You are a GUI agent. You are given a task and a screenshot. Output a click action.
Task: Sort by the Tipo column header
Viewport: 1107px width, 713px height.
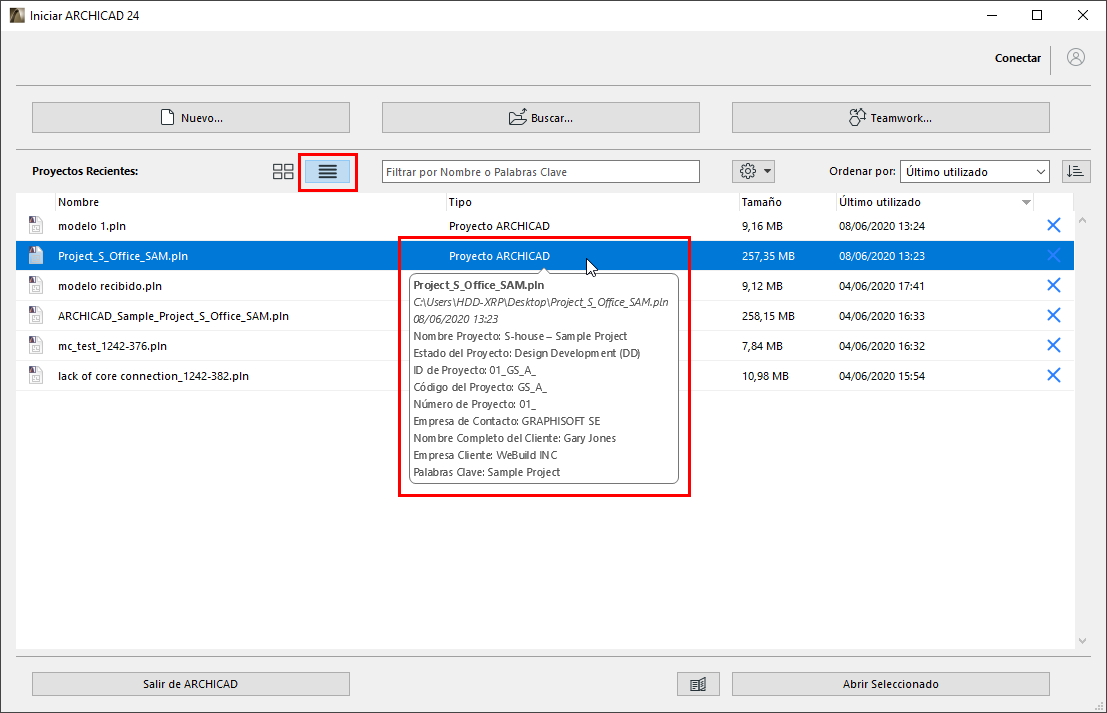pyautogui.click(x=593, y=202)
